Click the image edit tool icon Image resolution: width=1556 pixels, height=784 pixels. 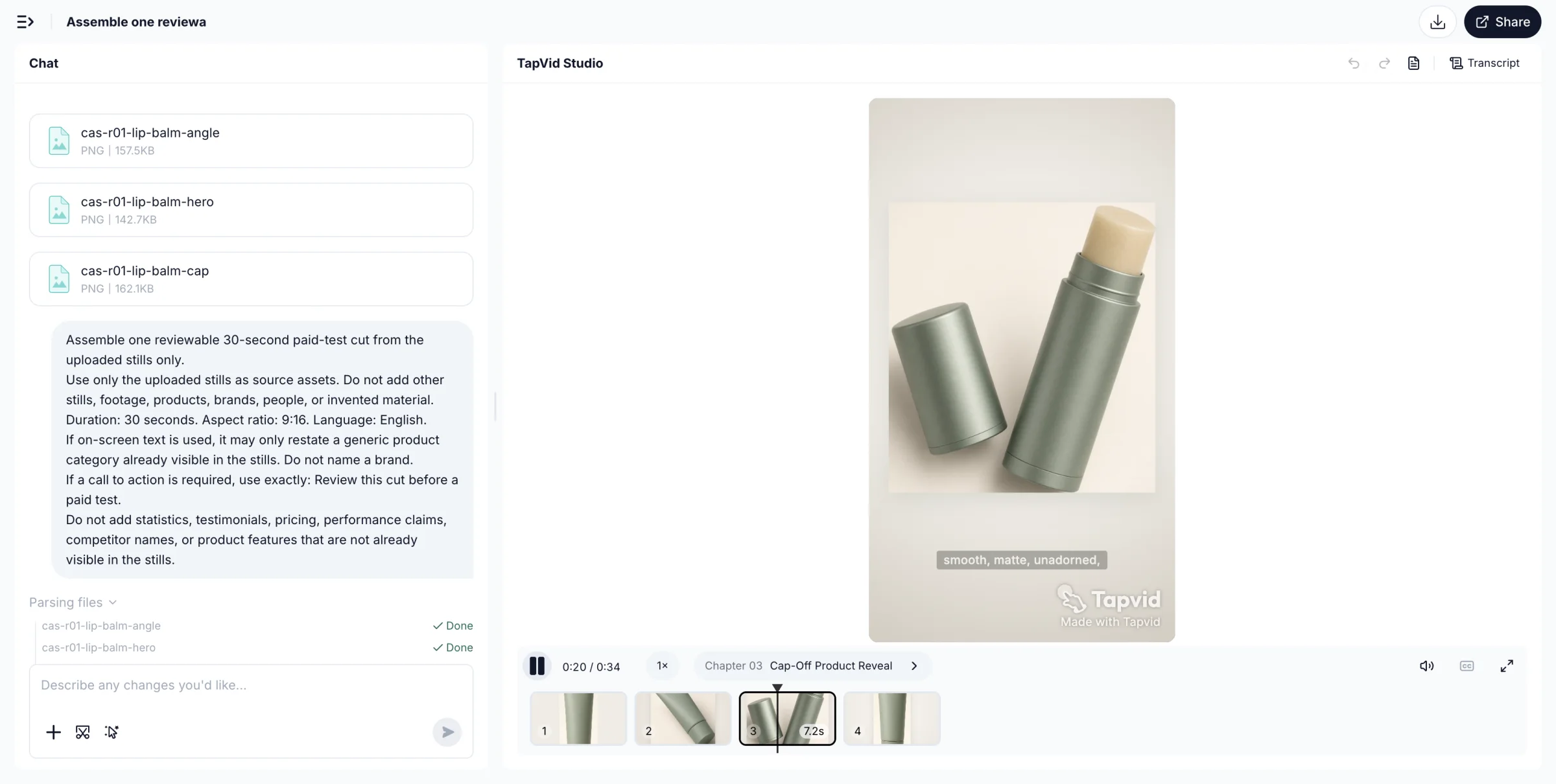click(82, 732)
